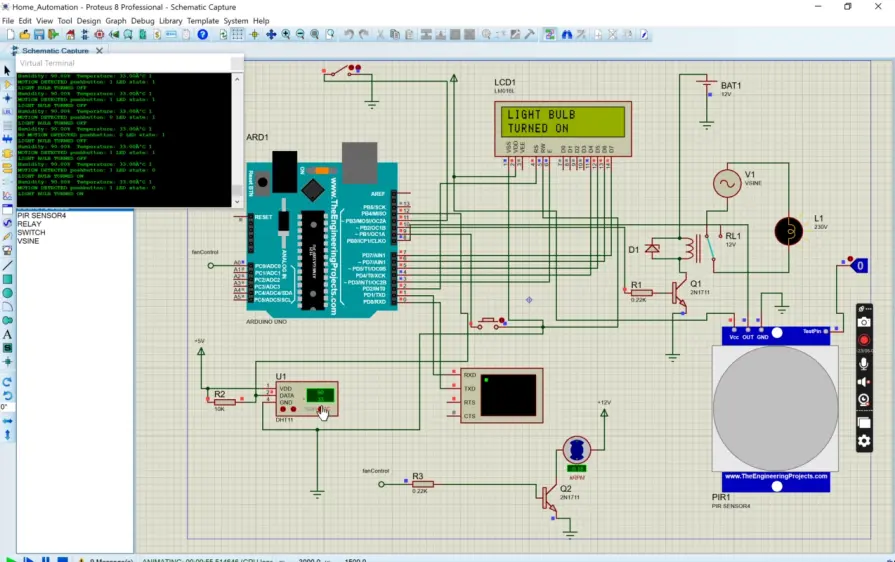Click the X-Mirror horizontal flip icon
The width and height of the screenshot is (895, 562).
coord(7,421)
